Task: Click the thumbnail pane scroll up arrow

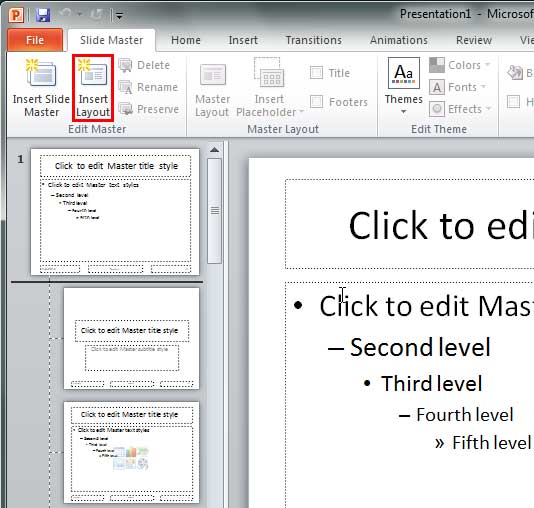Action: click(215, 150)
